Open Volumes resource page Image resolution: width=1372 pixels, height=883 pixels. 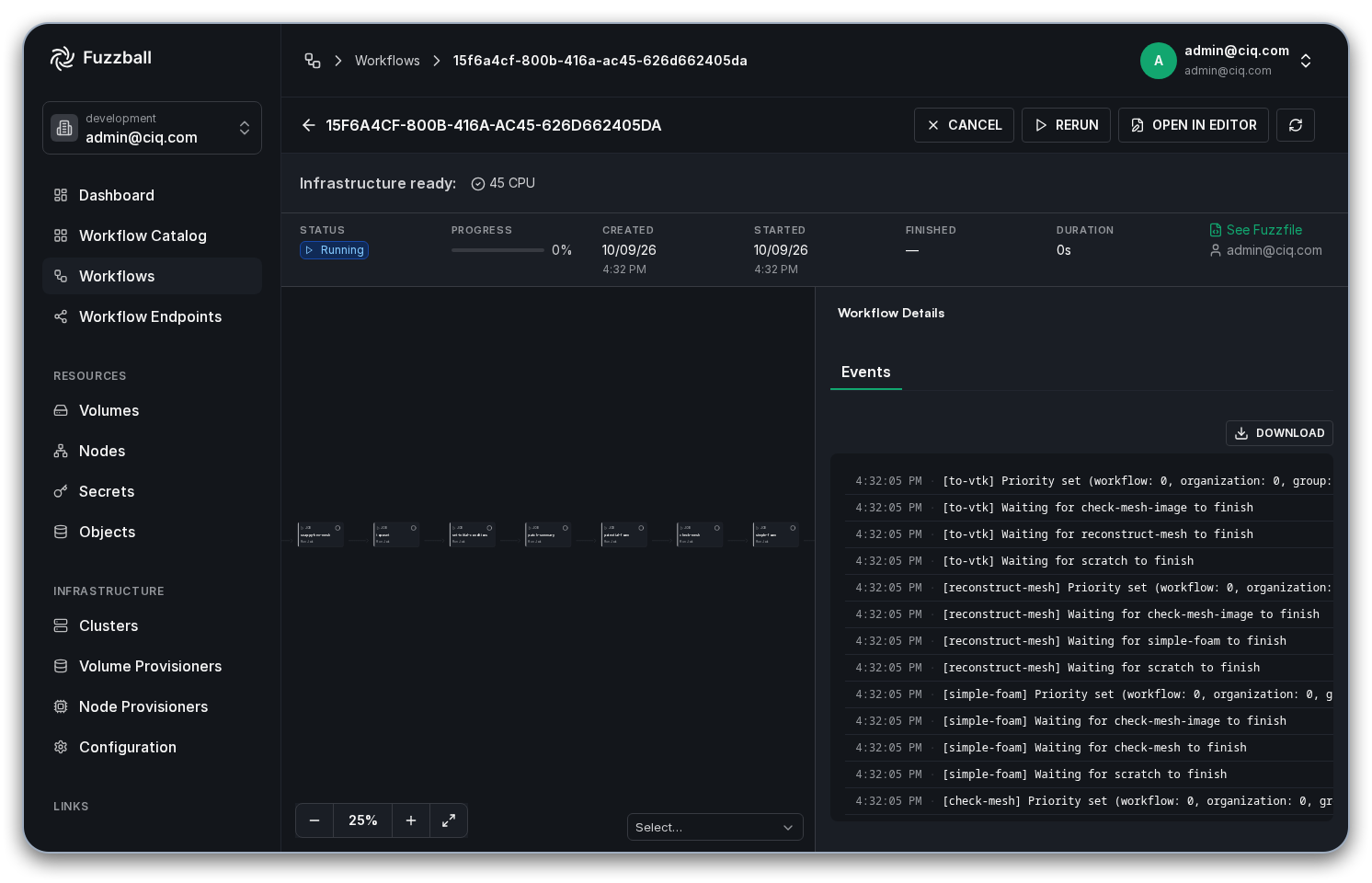[x=152, y=410]
